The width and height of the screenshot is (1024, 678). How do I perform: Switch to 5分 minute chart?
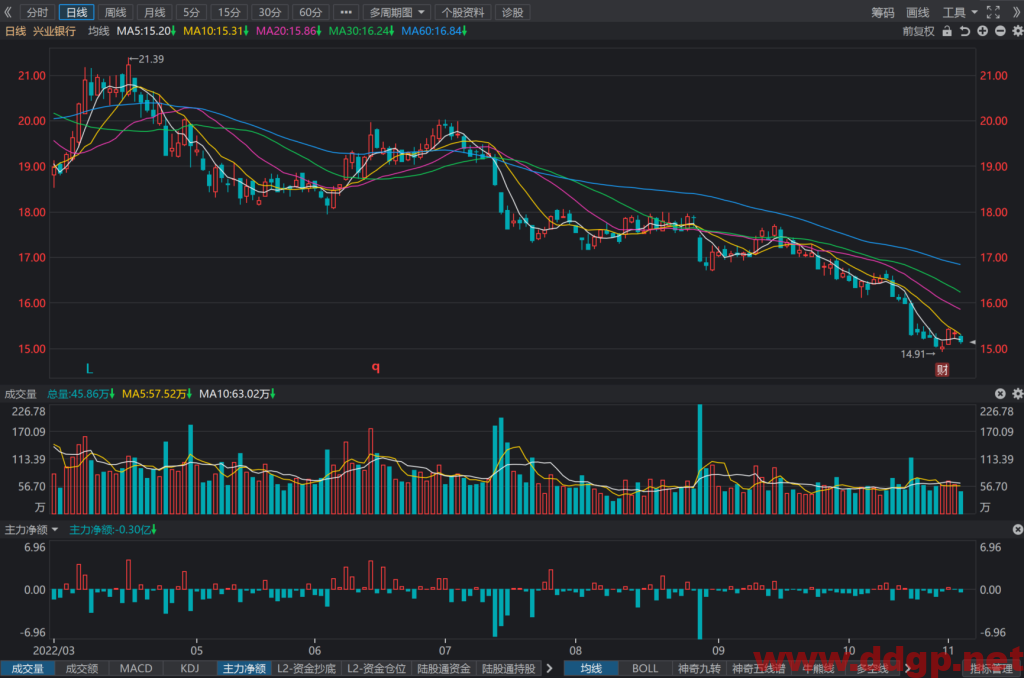(191, 12)
